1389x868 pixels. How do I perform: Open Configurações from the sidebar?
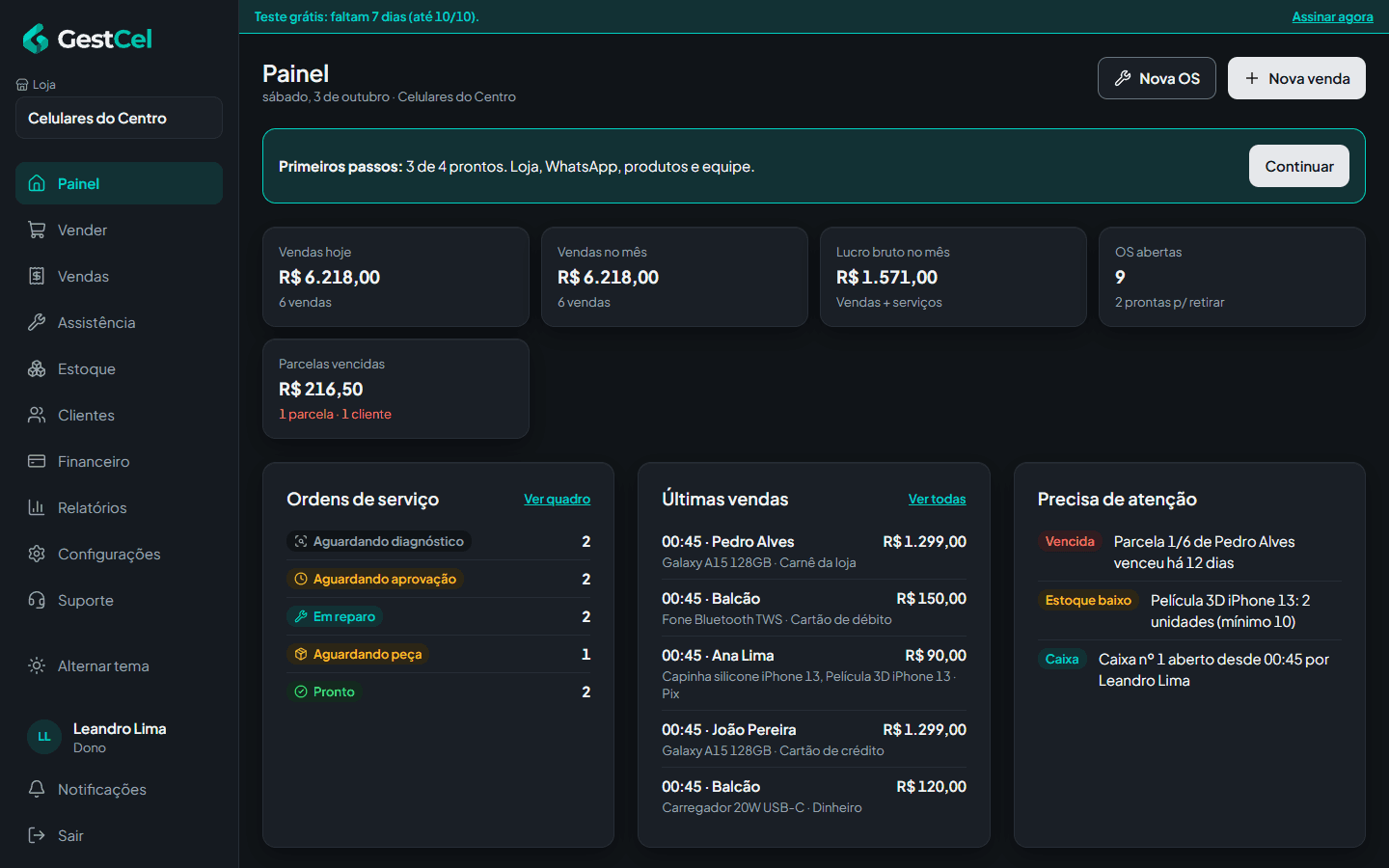(119, 554)
